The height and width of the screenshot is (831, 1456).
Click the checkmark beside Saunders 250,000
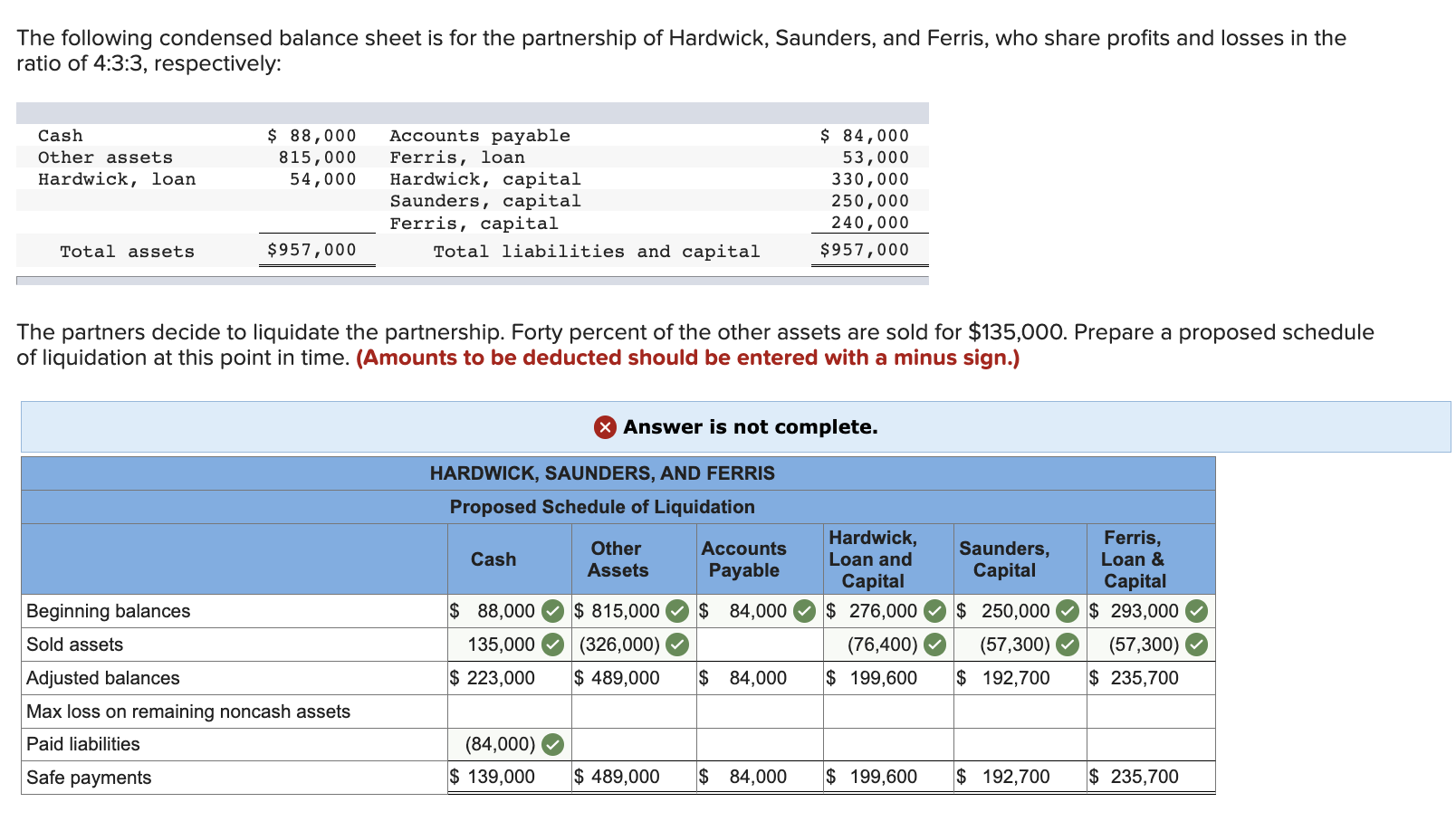pyautogui.click(x=1067, y=611)
